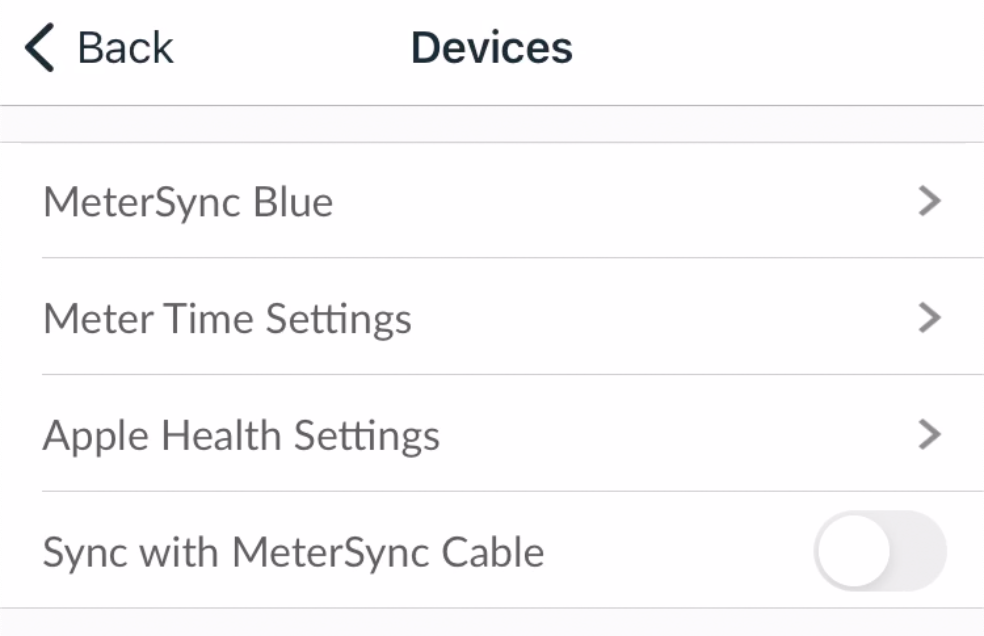The height and width of the screenshot is (636, 984).
Task: Click the Sync with MeterSync Cable label
Action: (293, 552)
